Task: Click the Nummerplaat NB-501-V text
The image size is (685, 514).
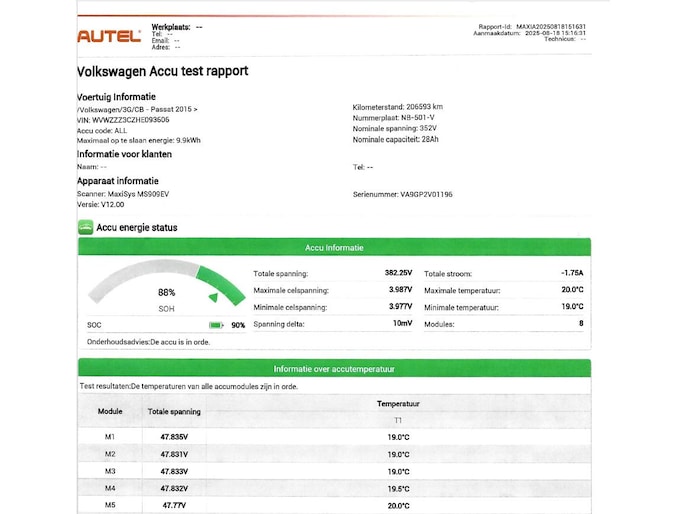Action: (394, 117)
